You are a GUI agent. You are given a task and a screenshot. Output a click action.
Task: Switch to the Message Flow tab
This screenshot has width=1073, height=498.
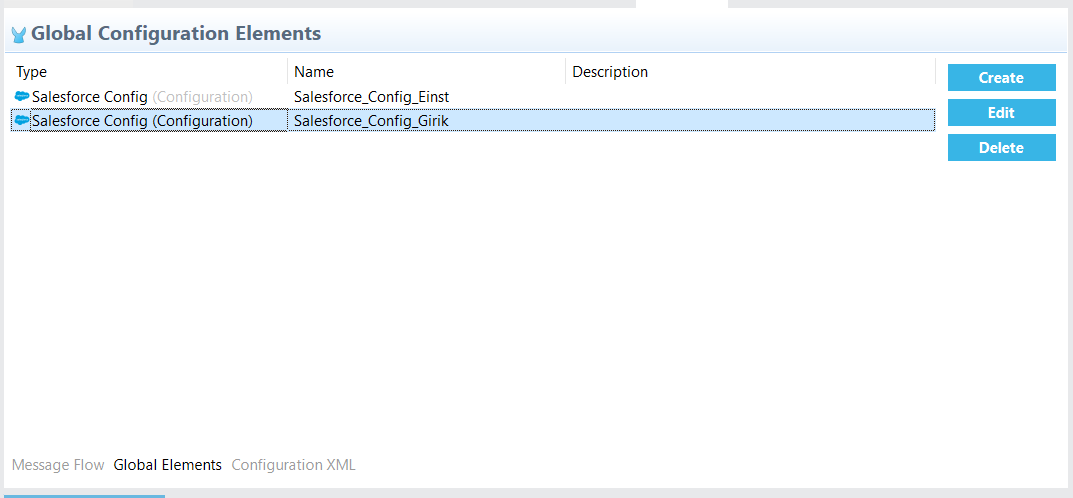pyautogui.click(x=58, y=465)
